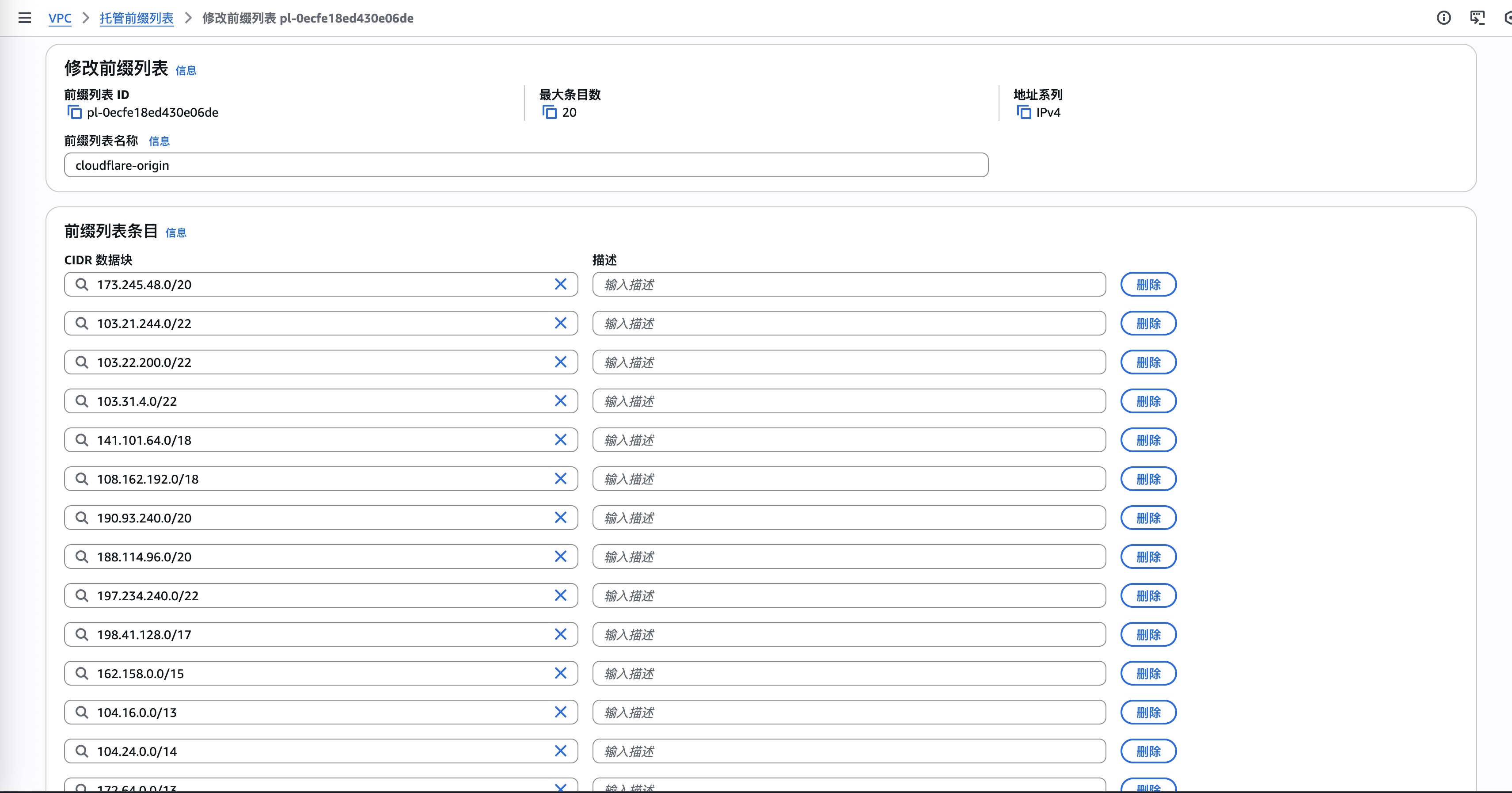Copy the prefix list ID pl-0ecfe18ed430e06de
Viewport: 1512px width, 793px height.
click(x=75, y=112)
